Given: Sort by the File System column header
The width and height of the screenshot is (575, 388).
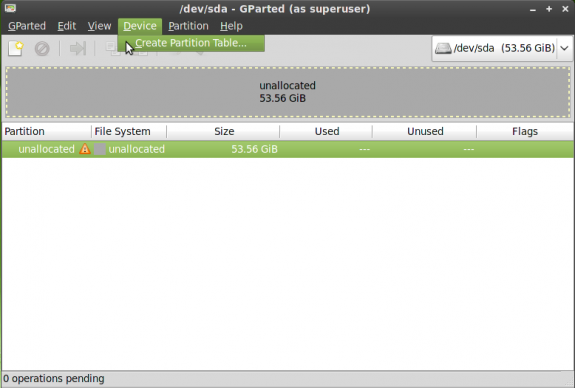Looking at the screenshot, I should (x=129, y=131).
